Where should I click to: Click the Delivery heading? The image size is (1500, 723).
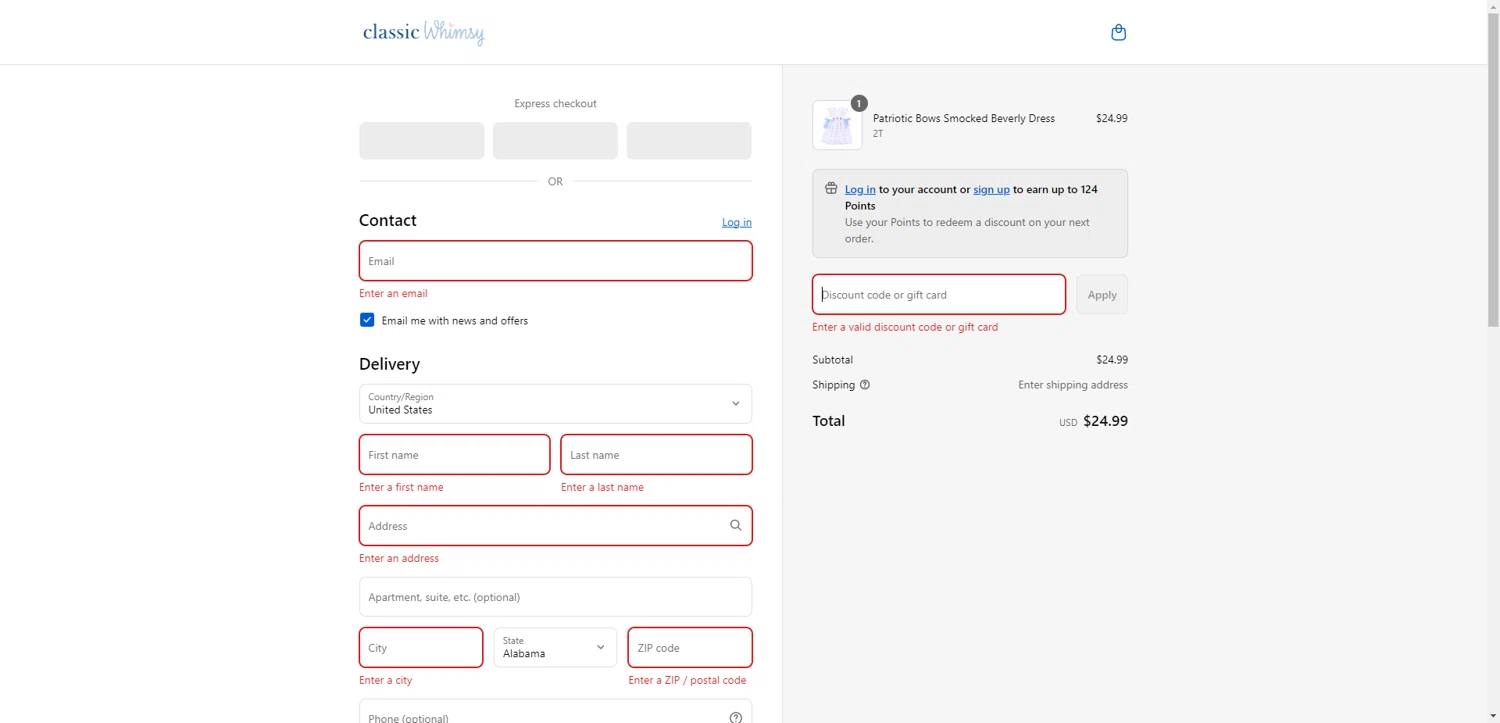click(389, 364)
